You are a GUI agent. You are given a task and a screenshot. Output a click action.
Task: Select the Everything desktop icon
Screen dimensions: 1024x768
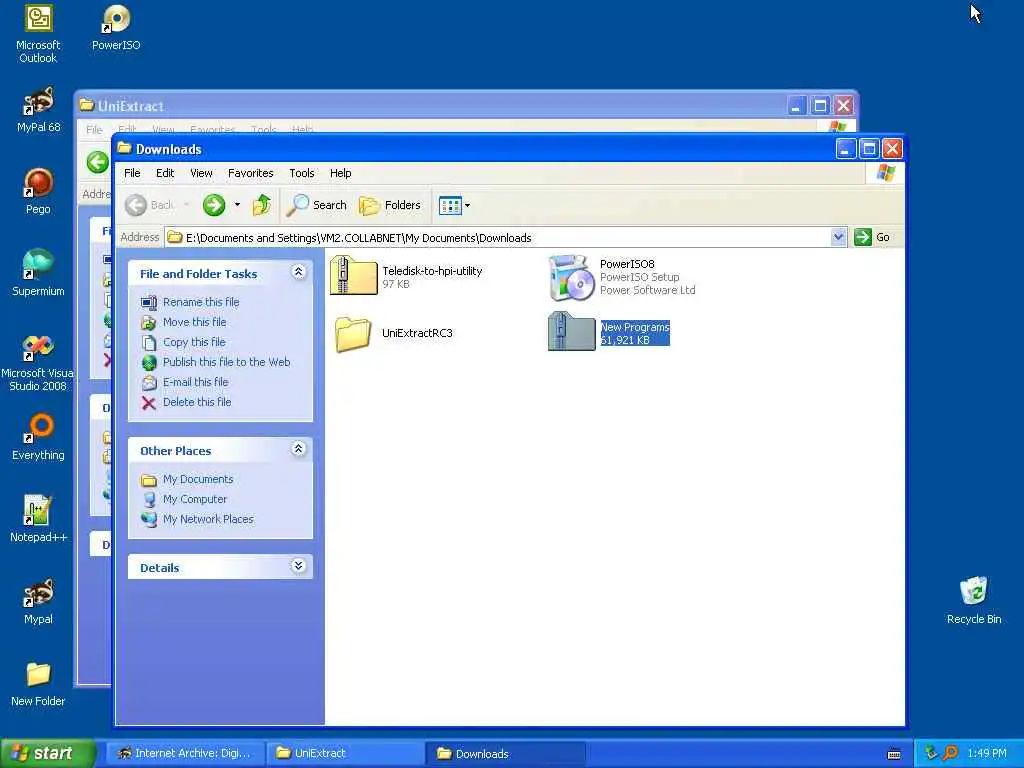pyautogui.click(x=39, y=437)
